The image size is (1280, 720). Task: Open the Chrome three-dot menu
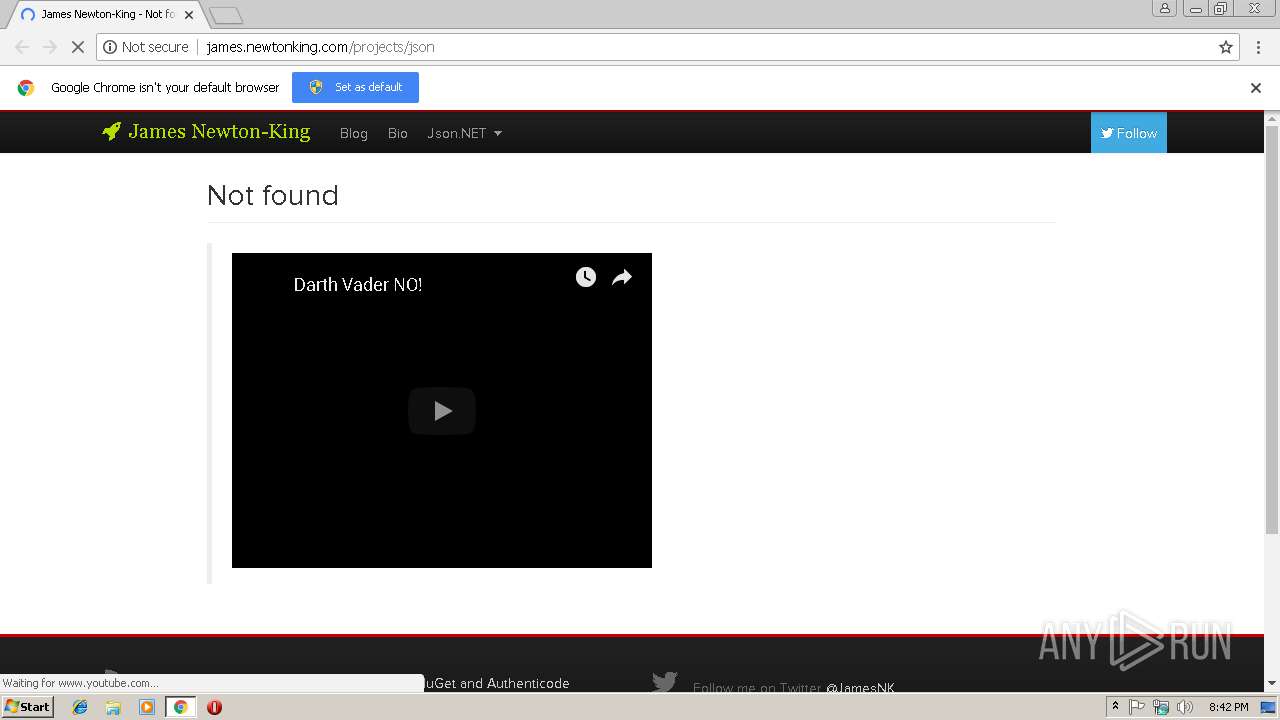[1259, 47]
